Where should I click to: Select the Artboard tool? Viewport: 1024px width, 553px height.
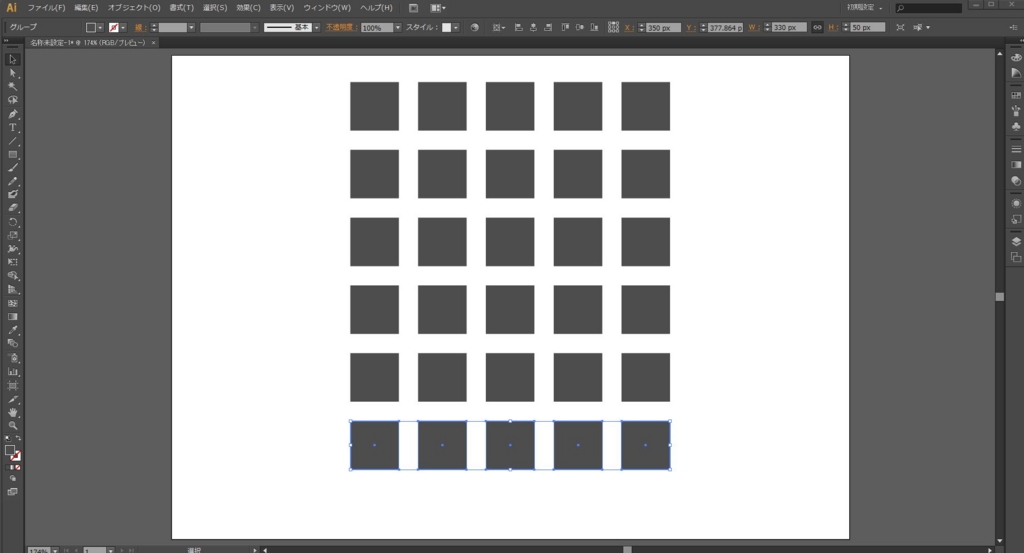pyautogui.click(x=12, y=385)
